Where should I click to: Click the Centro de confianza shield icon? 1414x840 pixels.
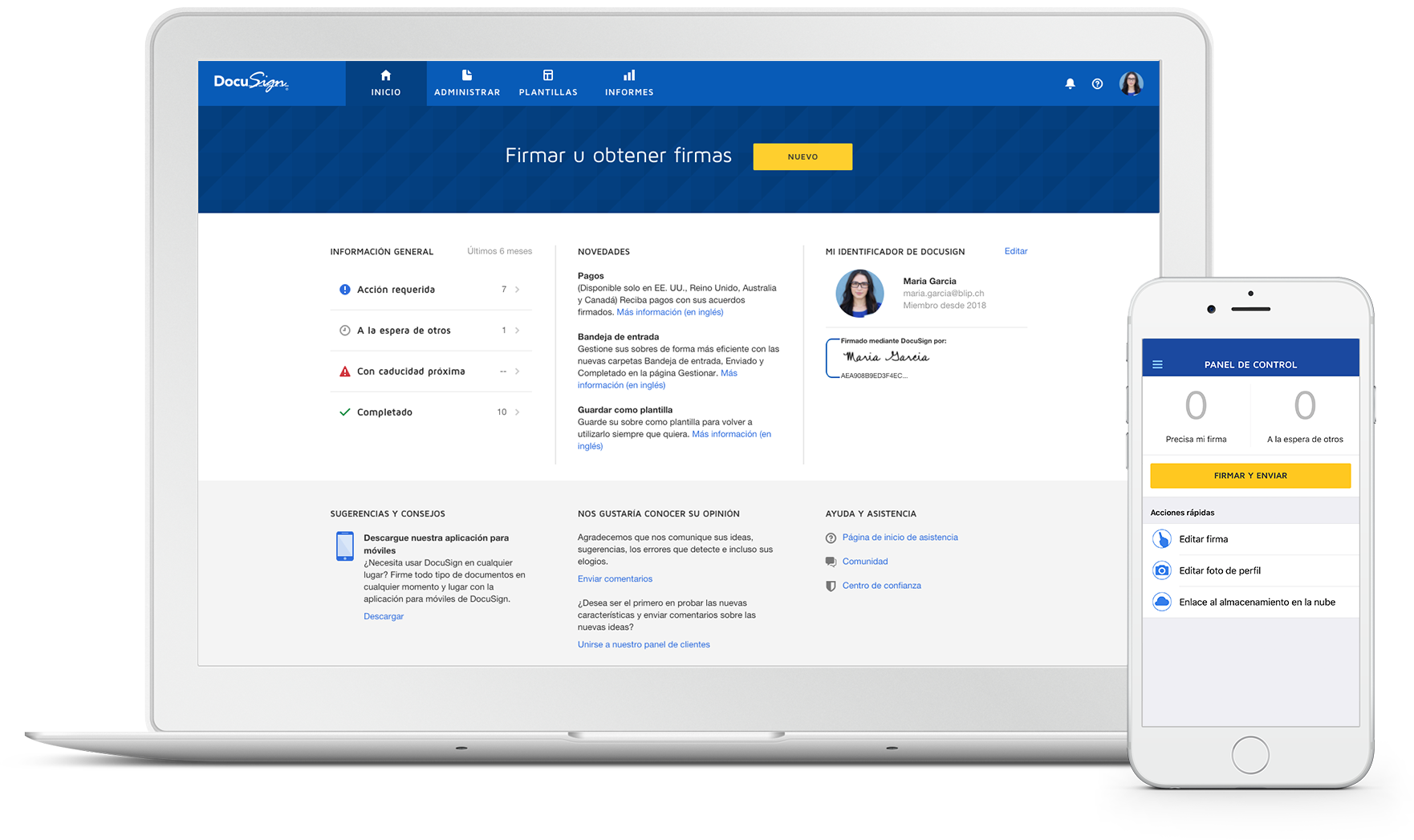[831, 586]
